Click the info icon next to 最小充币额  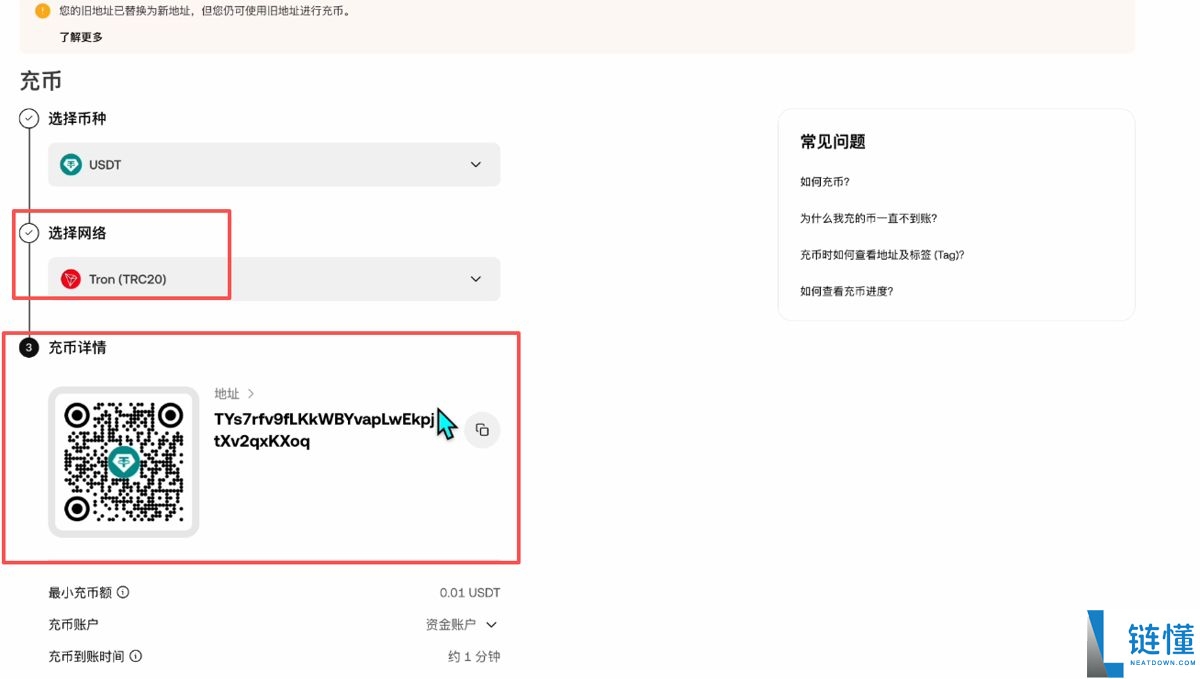[124, 592]
